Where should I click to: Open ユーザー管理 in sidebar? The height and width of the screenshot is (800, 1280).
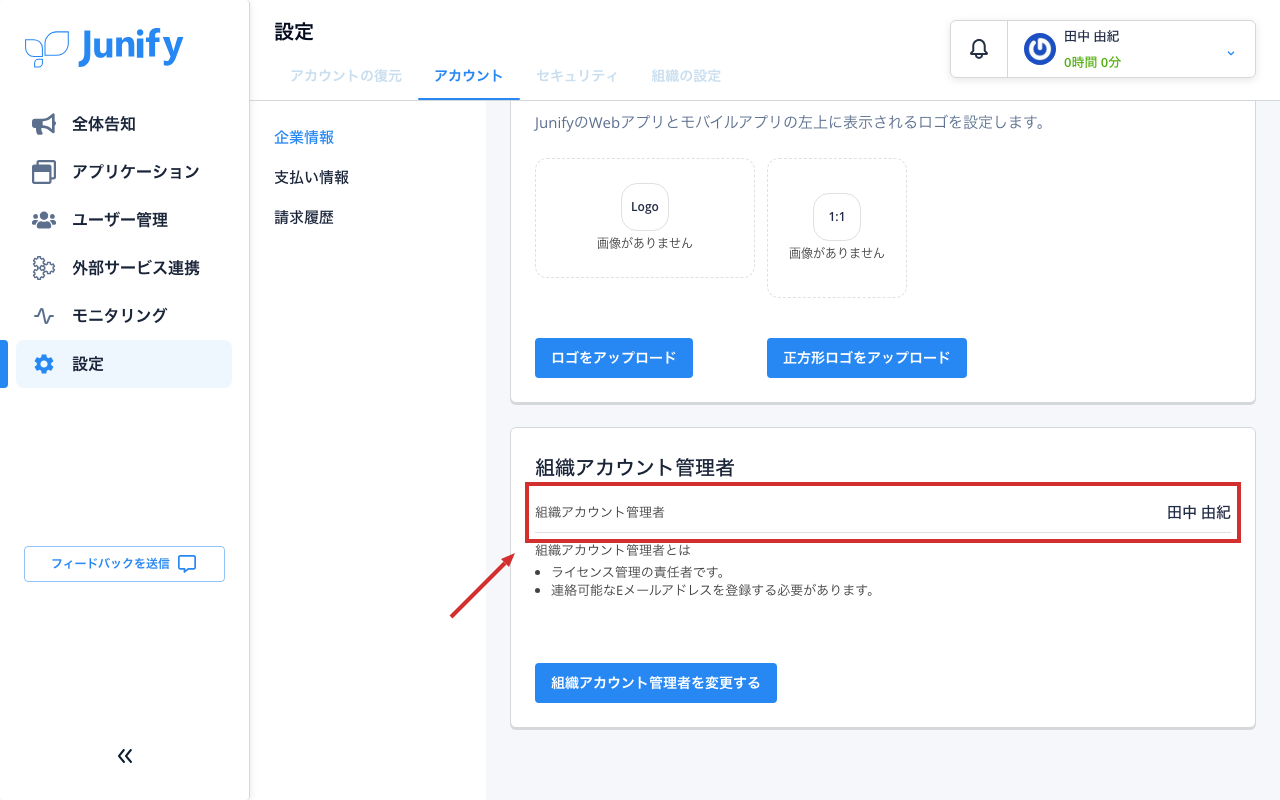click(124, 220)
